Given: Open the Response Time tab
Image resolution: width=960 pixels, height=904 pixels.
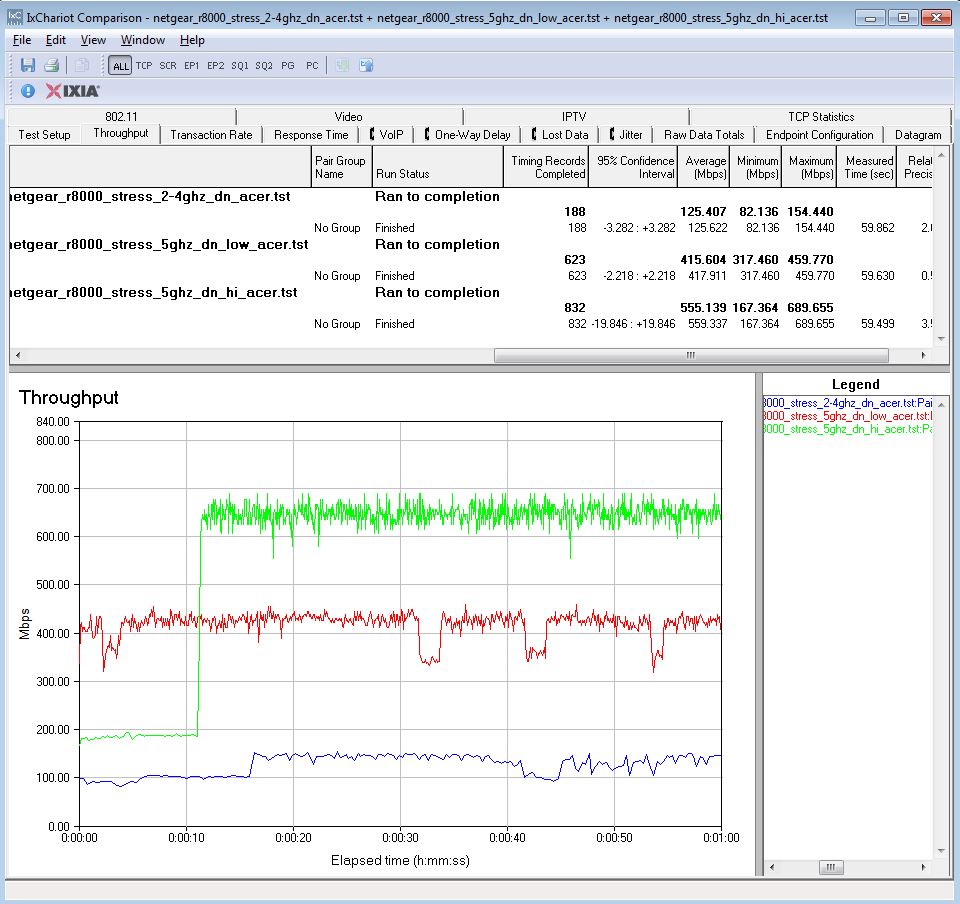Looking at the screenshot, I should tap(311, 135).
